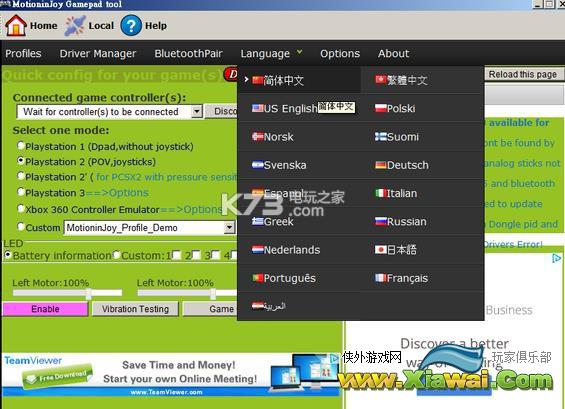
Task: Click the Greek flag icon
Action: (x=258, y=221)
